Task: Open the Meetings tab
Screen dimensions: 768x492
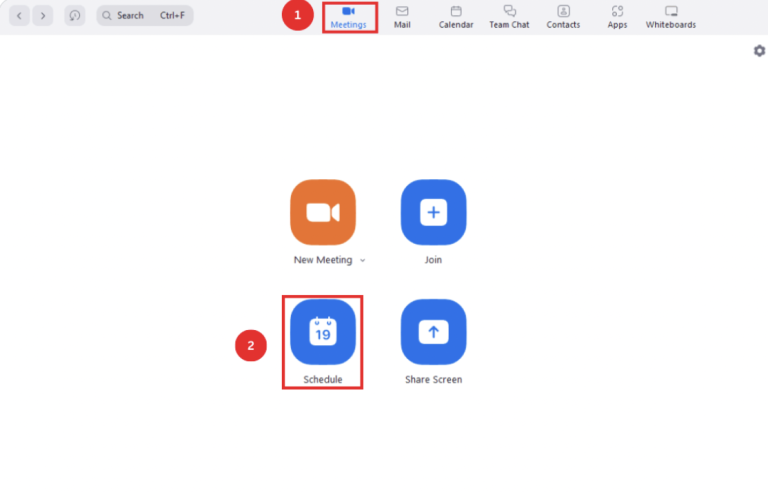Action: point(349,18)
